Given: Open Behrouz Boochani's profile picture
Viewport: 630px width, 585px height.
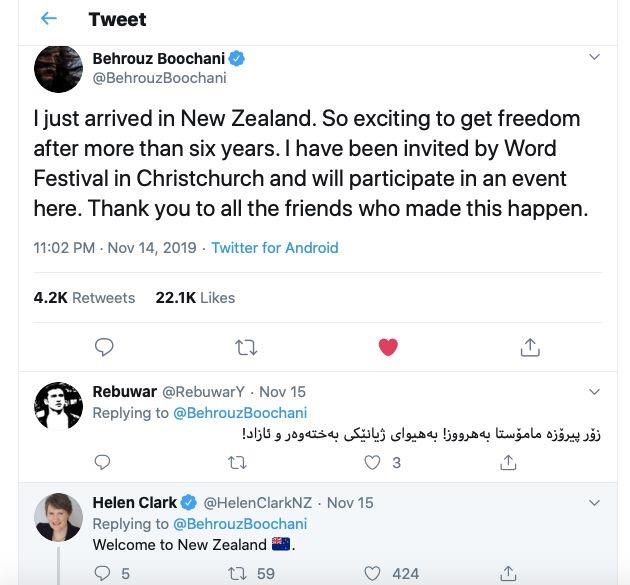Looking at the screenshot, I should 58,68.
